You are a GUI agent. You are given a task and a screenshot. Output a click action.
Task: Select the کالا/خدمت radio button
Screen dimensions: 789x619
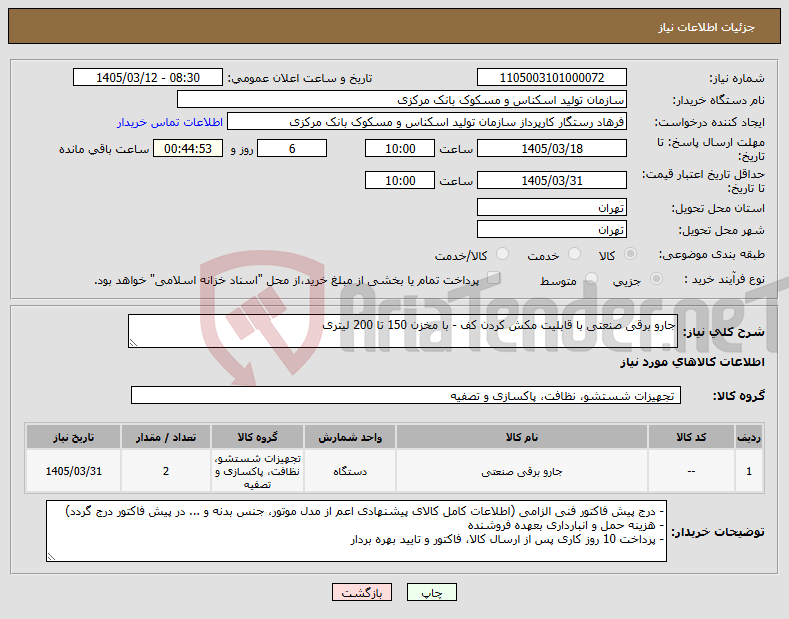(x=502, y=254)
